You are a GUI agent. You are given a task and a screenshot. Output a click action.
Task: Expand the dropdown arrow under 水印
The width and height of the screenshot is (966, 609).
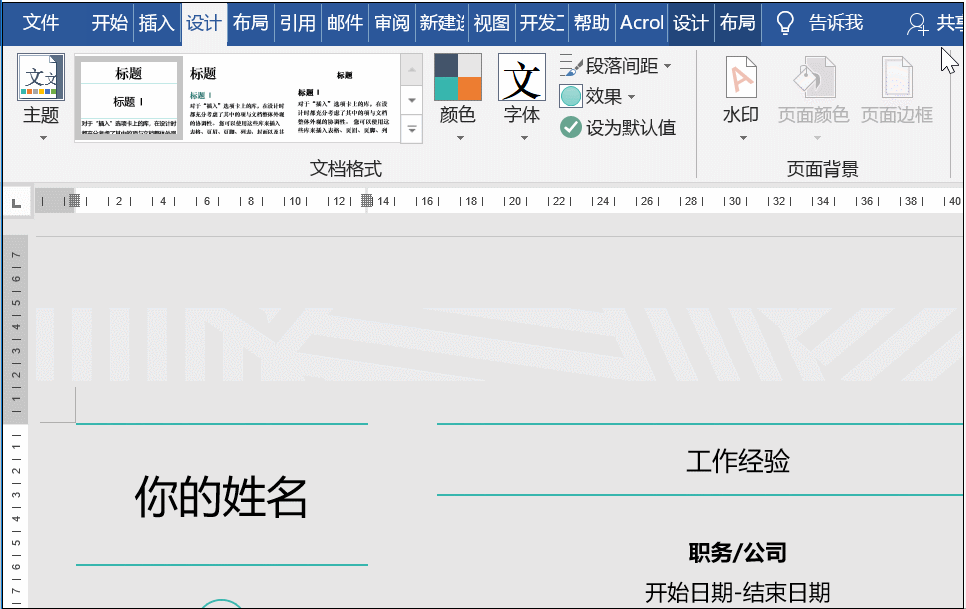pos(743,138)
